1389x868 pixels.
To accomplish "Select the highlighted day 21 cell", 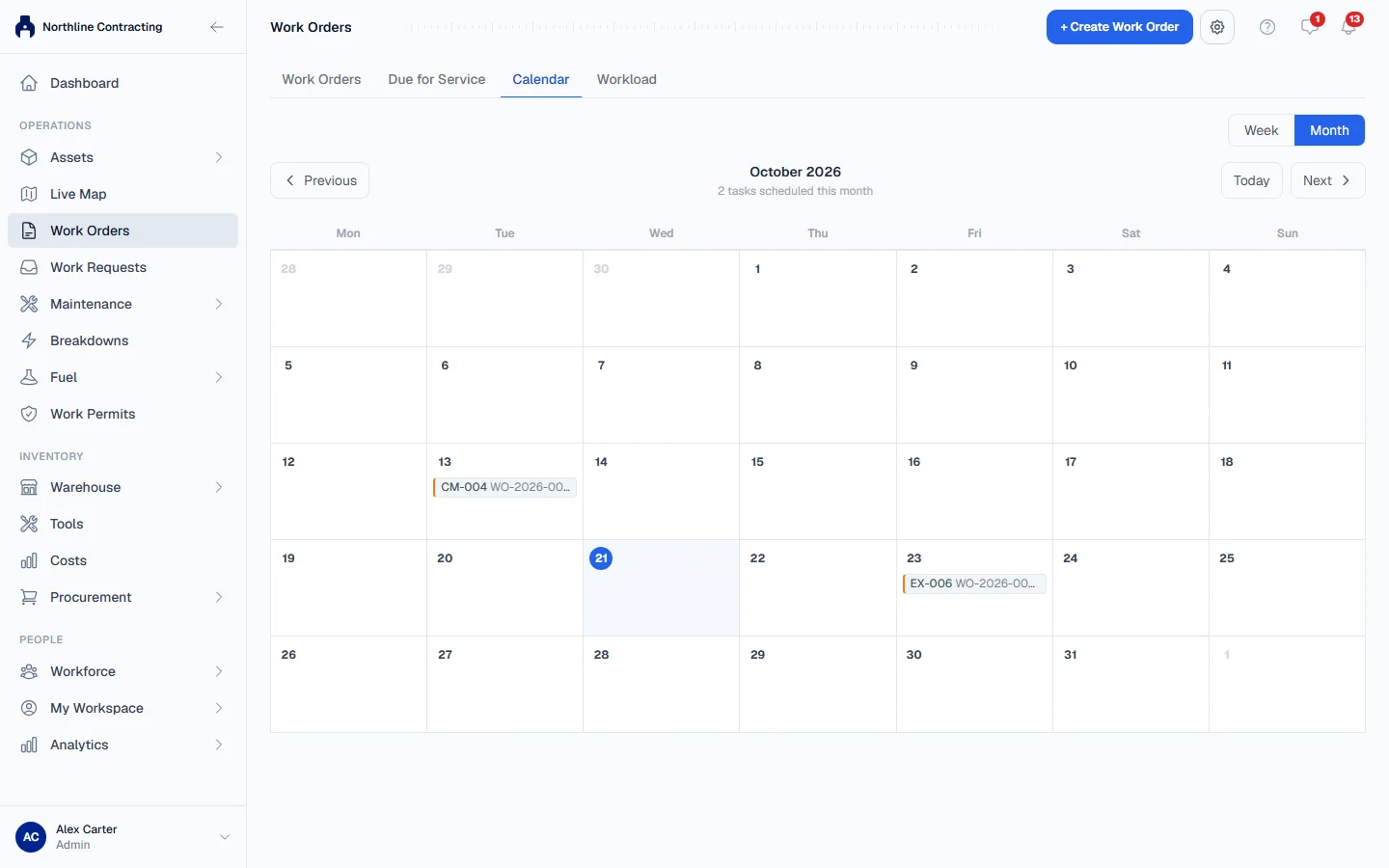I will [x=661, y=587].
